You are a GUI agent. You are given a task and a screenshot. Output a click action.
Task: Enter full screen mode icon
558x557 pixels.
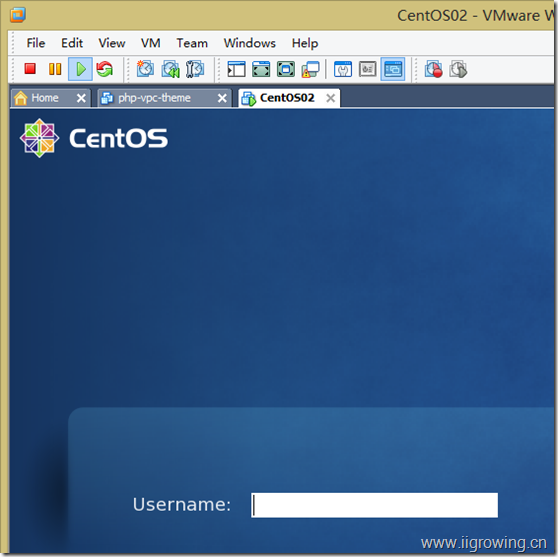[286, 69]
